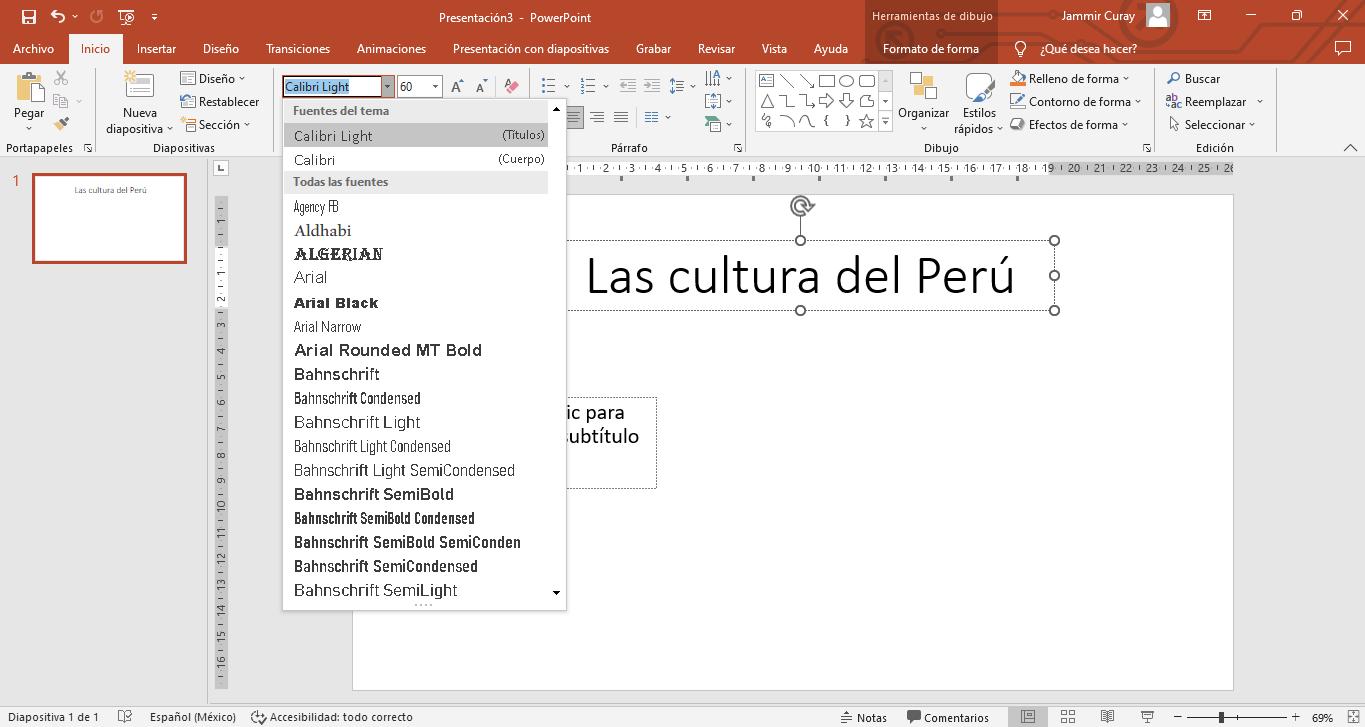Click the Save icon in quick access toolbar
The image size is (1365, 727).
click(28, 17)
